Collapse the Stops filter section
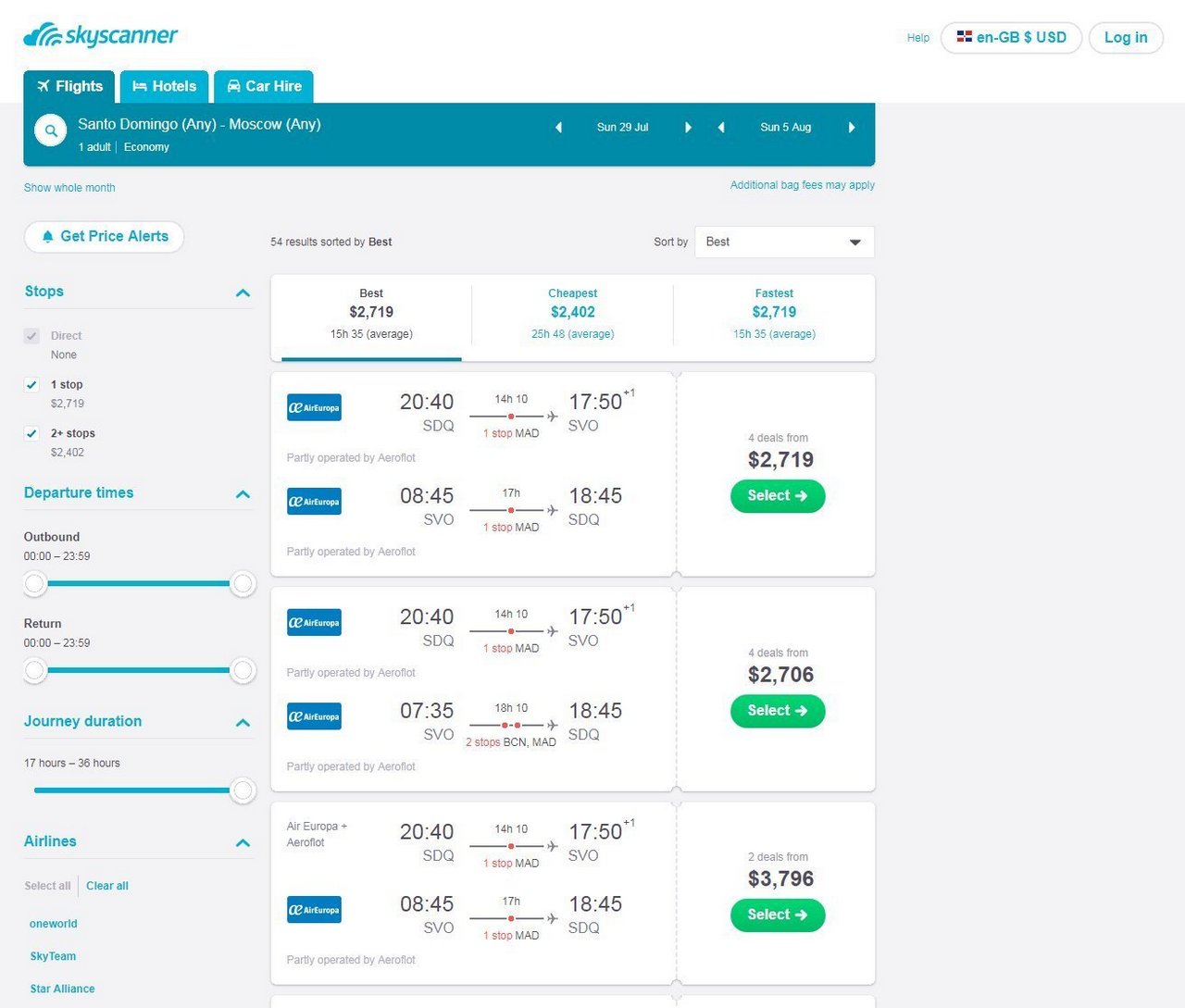This screenshot has width=1185, height=1008. coord(243,292)
